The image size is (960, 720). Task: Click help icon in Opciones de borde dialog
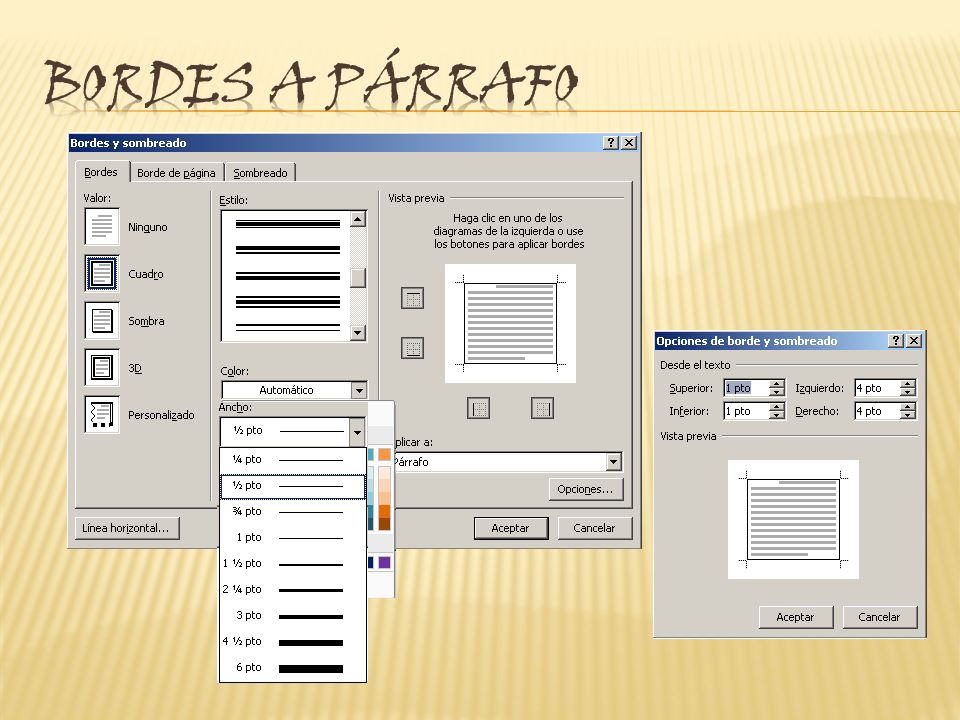[896, 340]
